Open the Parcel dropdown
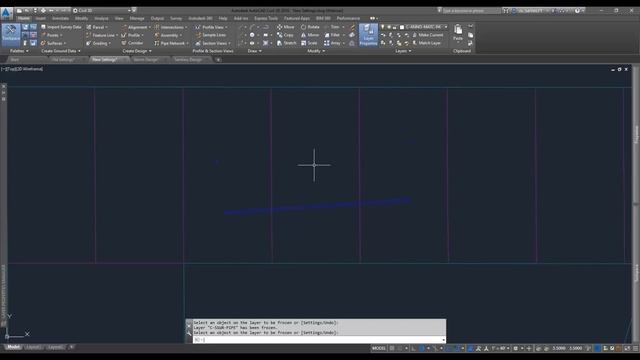Screen dimensions: 640x360 pos(97,27)
